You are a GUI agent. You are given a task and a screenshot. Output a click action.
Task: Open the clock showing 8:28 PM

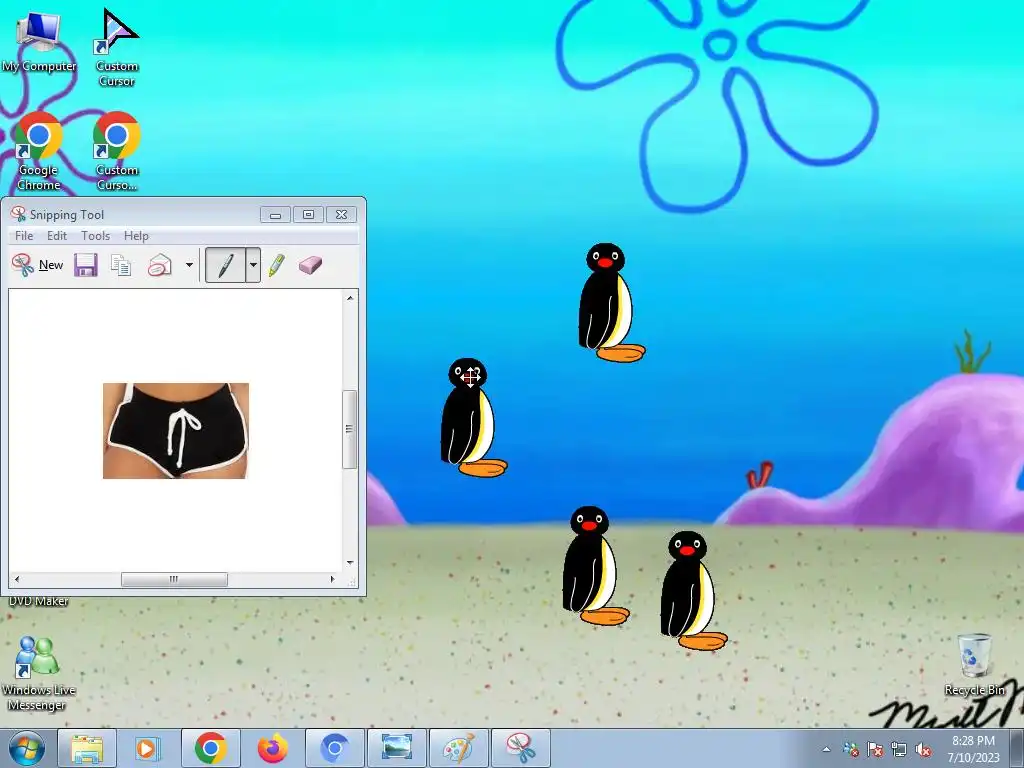tap(973, 749)
